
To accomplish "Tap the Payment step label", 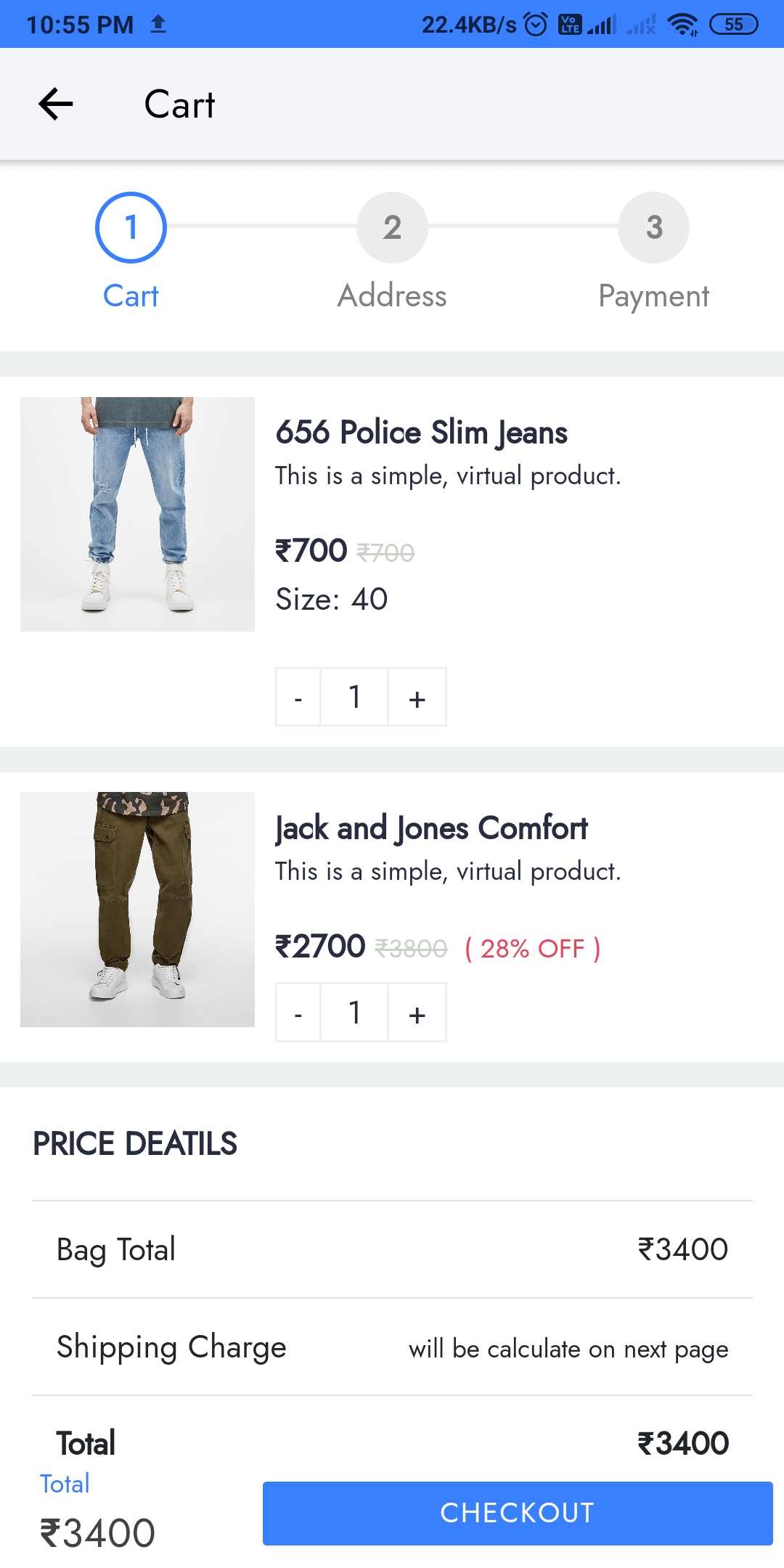I will [653, 296].
